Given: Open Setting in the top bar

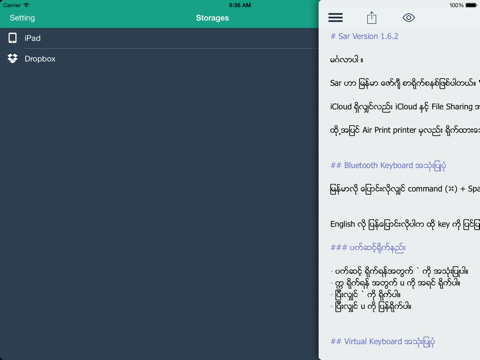Looking at the screenshot, I should [22, 18].
